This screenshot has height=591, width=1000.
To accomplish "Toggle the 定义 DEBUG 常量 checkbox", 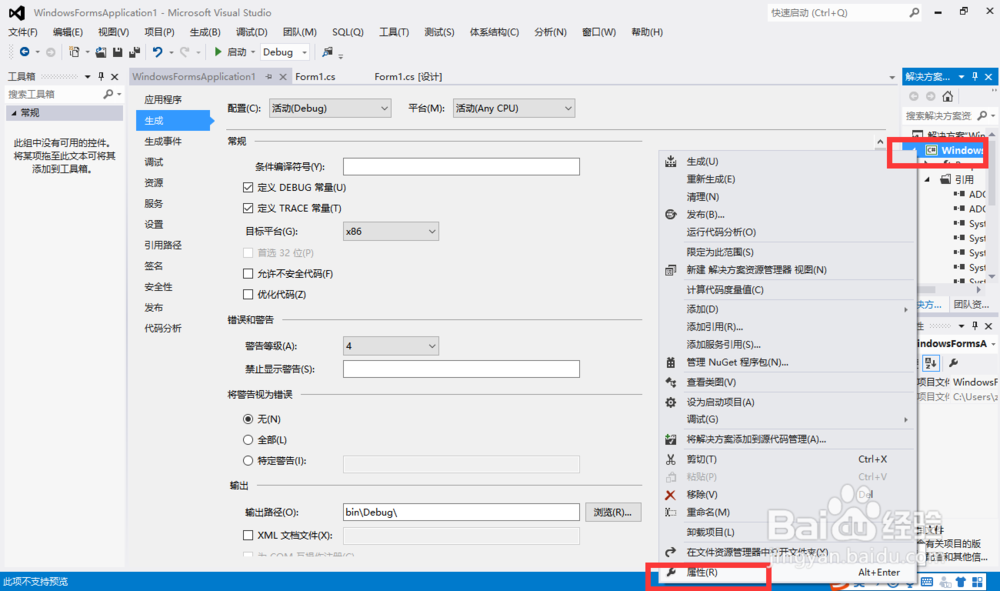I will point(248,187).
